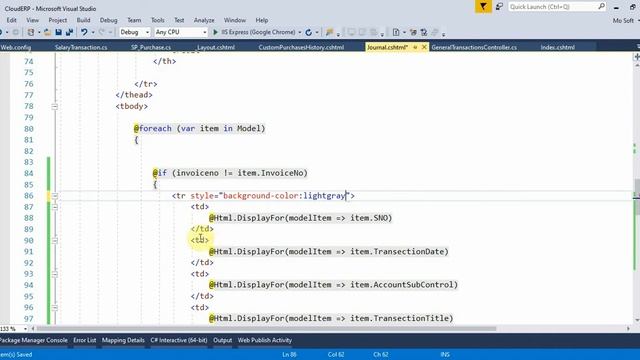Pin the Journal.cshtml tab
Image resolution: width=640 pixels, height=360 pixels.
[x=415, y=47]
